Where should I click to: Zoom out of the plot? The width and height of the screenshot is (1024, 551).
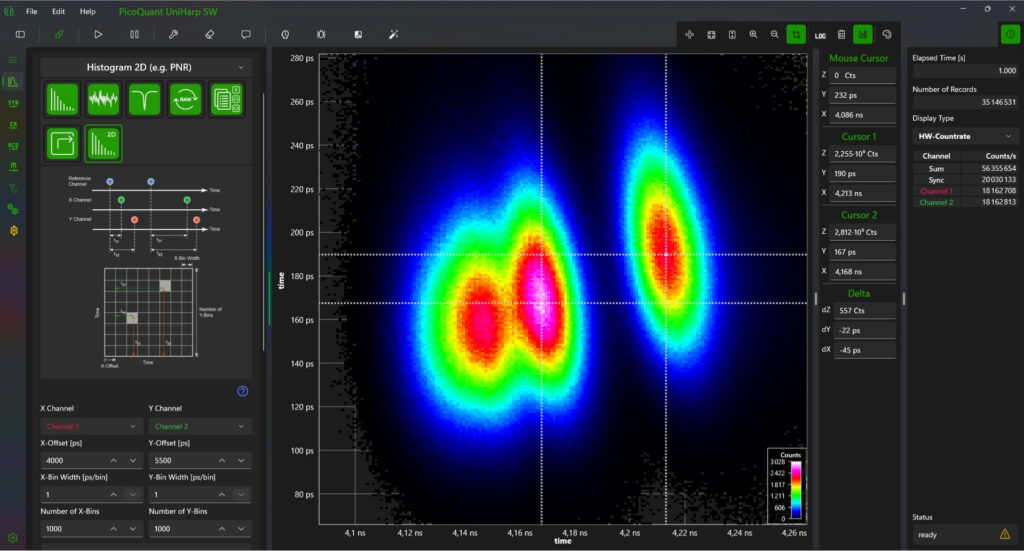774,34
